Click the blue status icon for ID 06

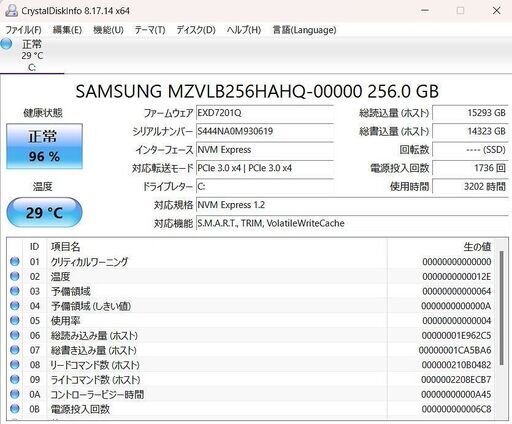click(15, 335)
